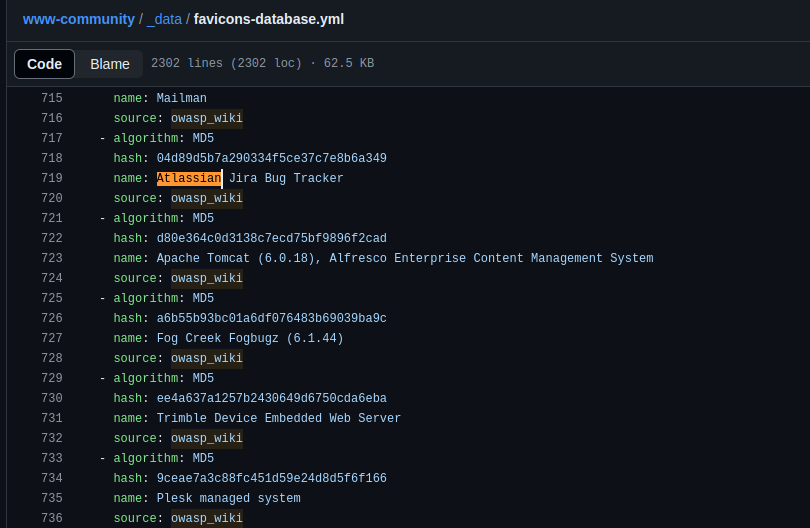This screenshot has width=810, height=528.
Task: Click 'algorithm: MD5' on line 729
Action: coord(164,378)
